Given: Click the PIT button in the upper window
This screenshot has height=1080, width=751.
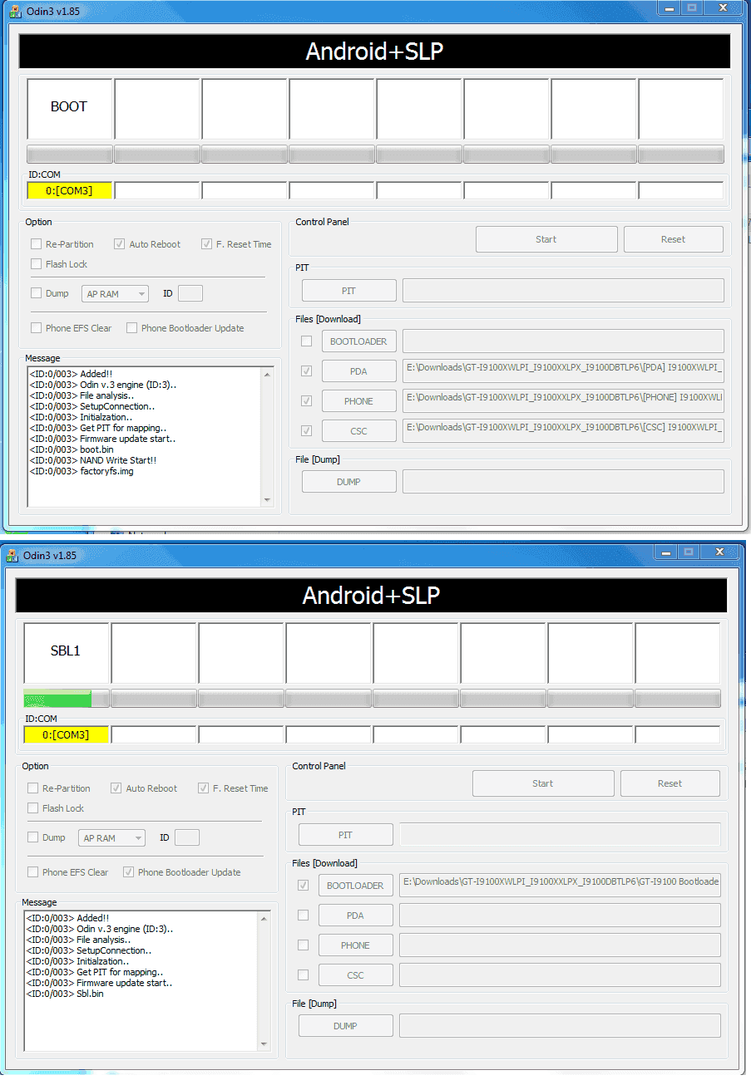Looking at the screenshot, I should pos(349,291).
